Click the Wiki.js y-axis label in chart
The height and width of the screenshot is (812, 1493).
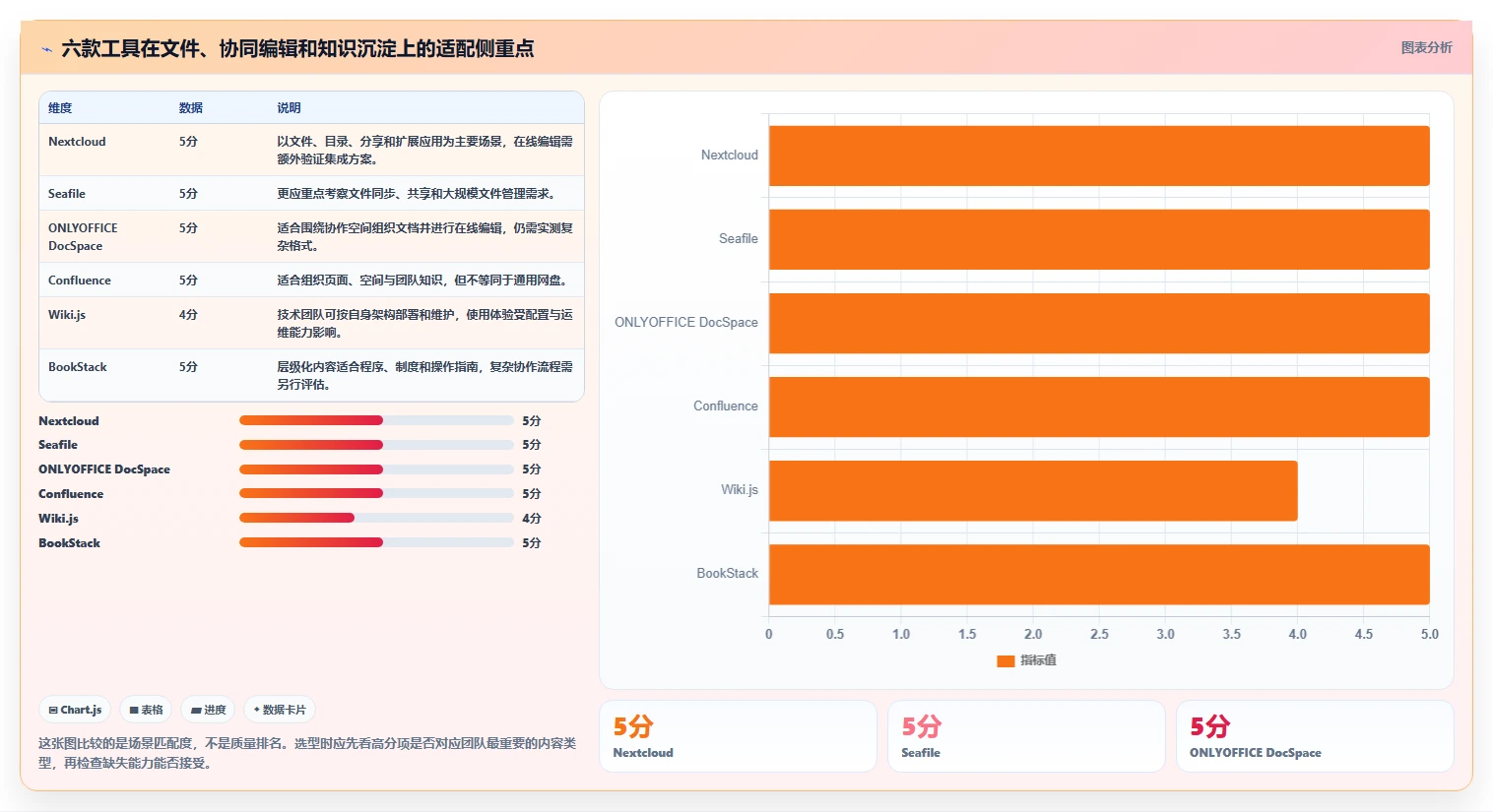740,489
